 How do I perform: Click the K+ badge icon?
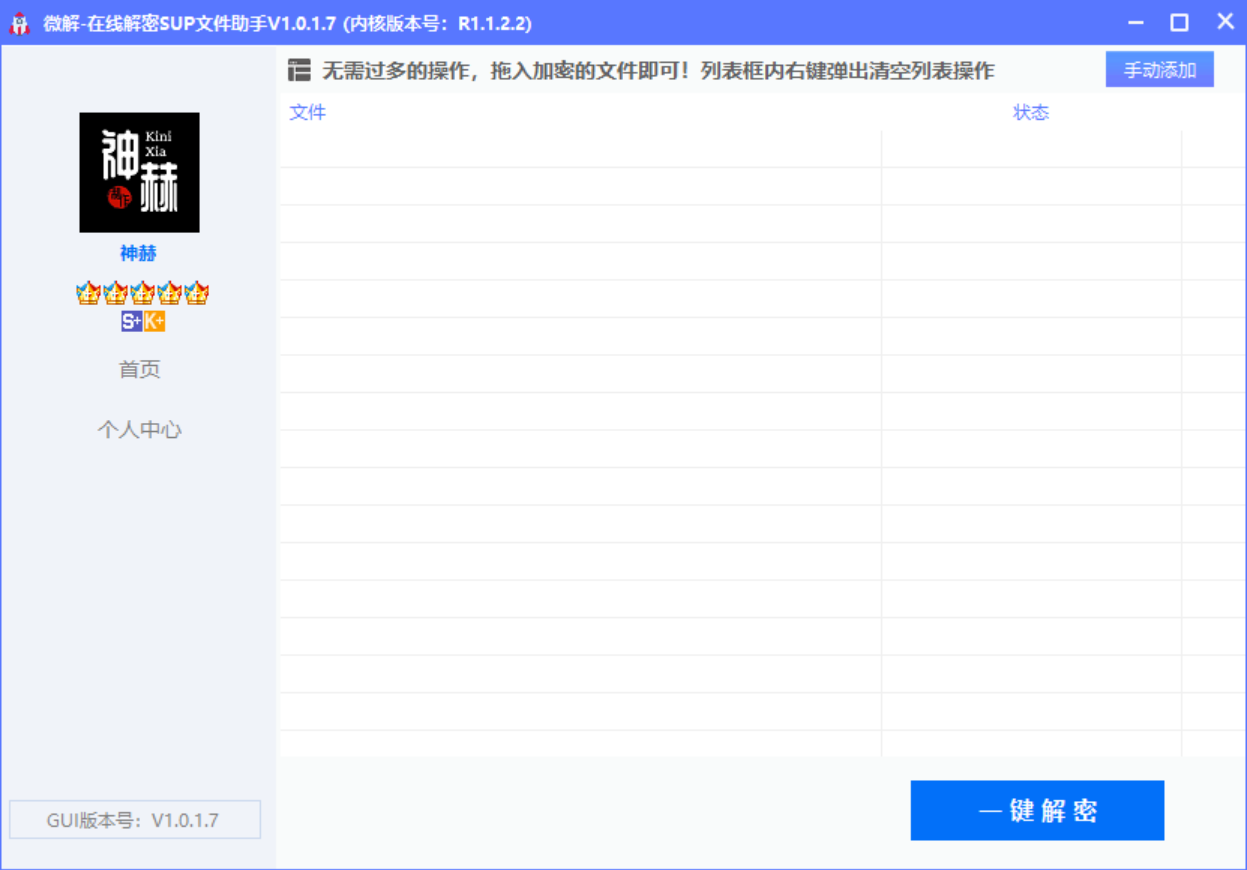coord(154,321)
